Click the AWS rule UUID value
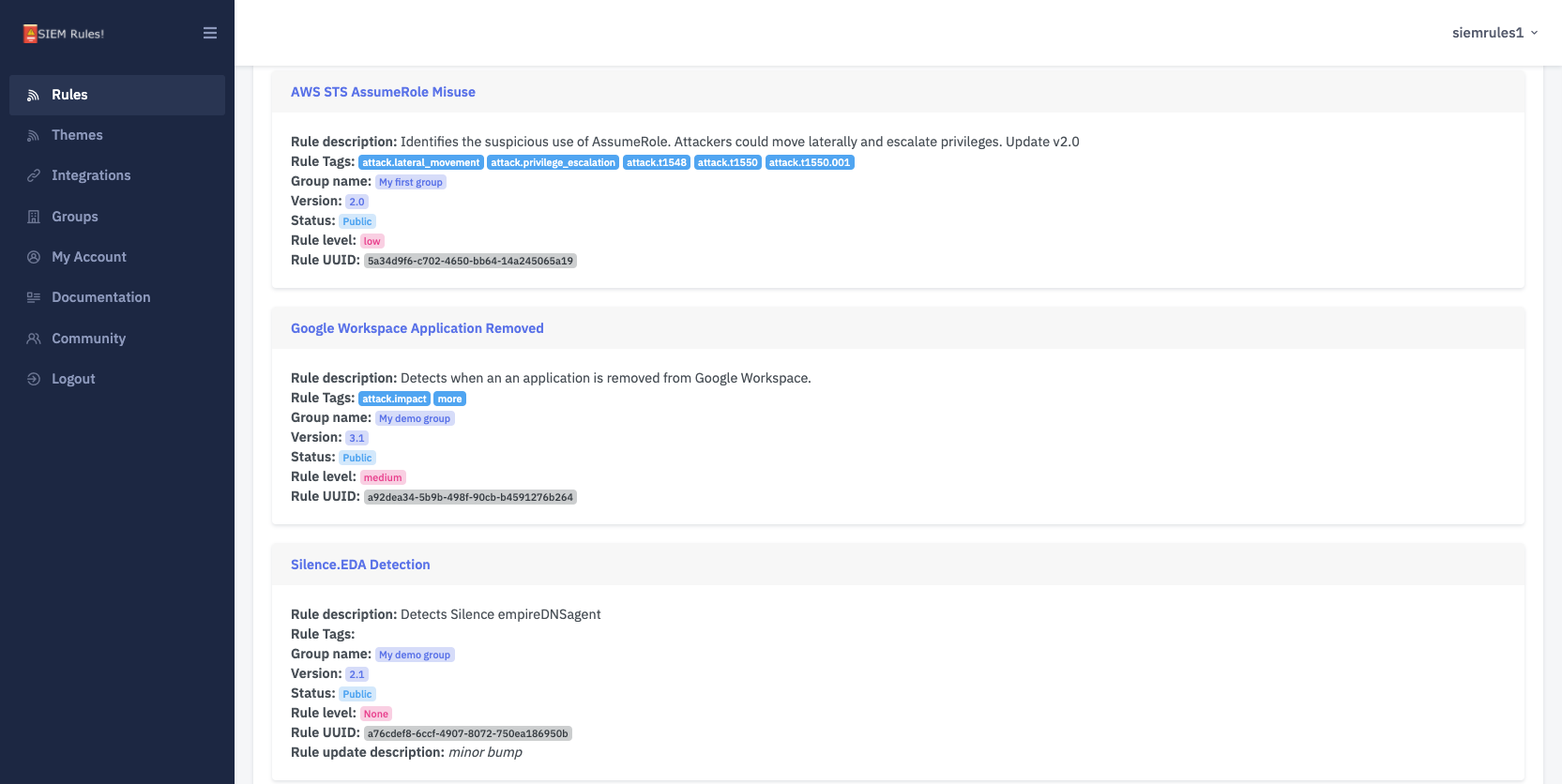Image resolution: width=1562 pixels, height=784 pixels. (x=470, y=261)
